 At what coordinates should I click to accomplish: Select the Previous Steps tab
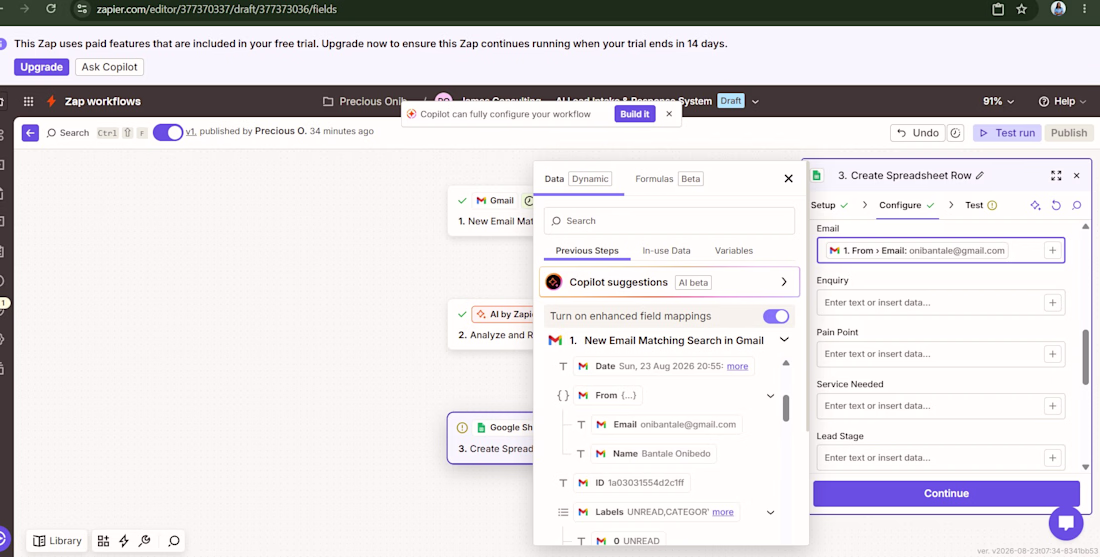coord(587,250)
